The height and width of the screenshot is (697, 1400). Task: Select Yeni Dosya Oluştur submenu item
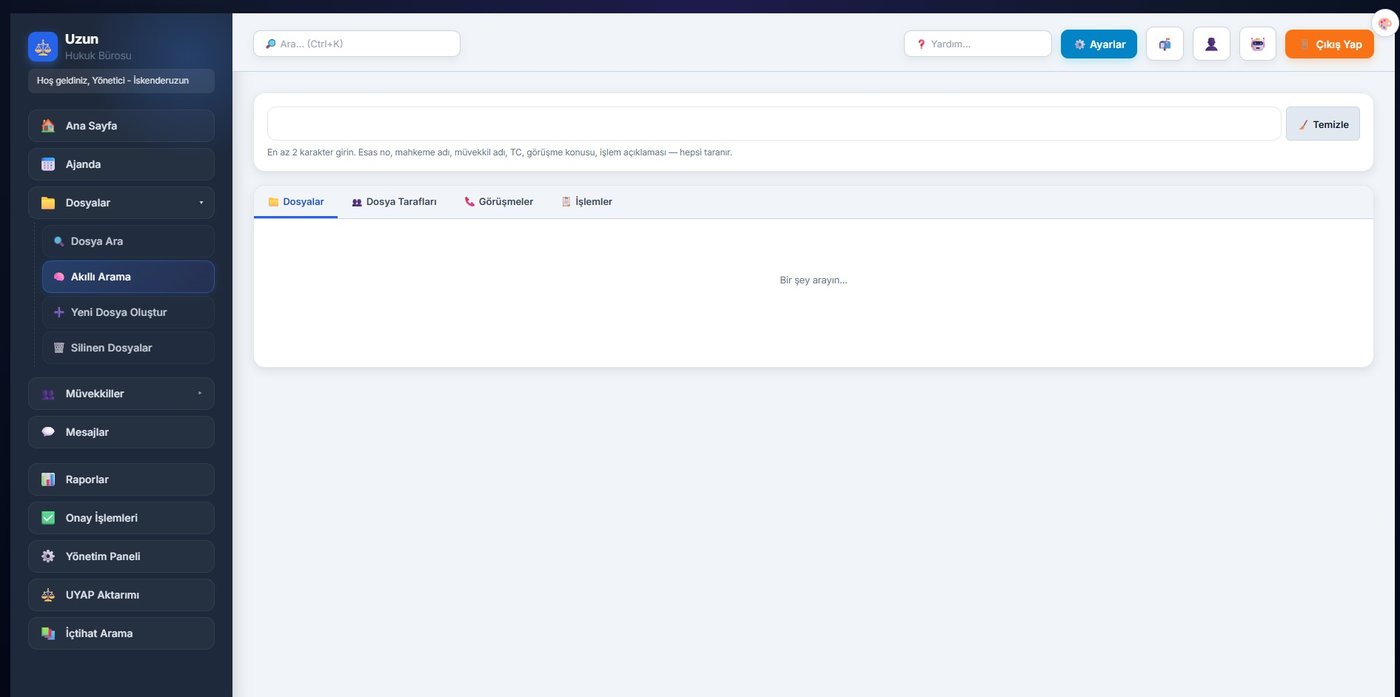[128, 312]
